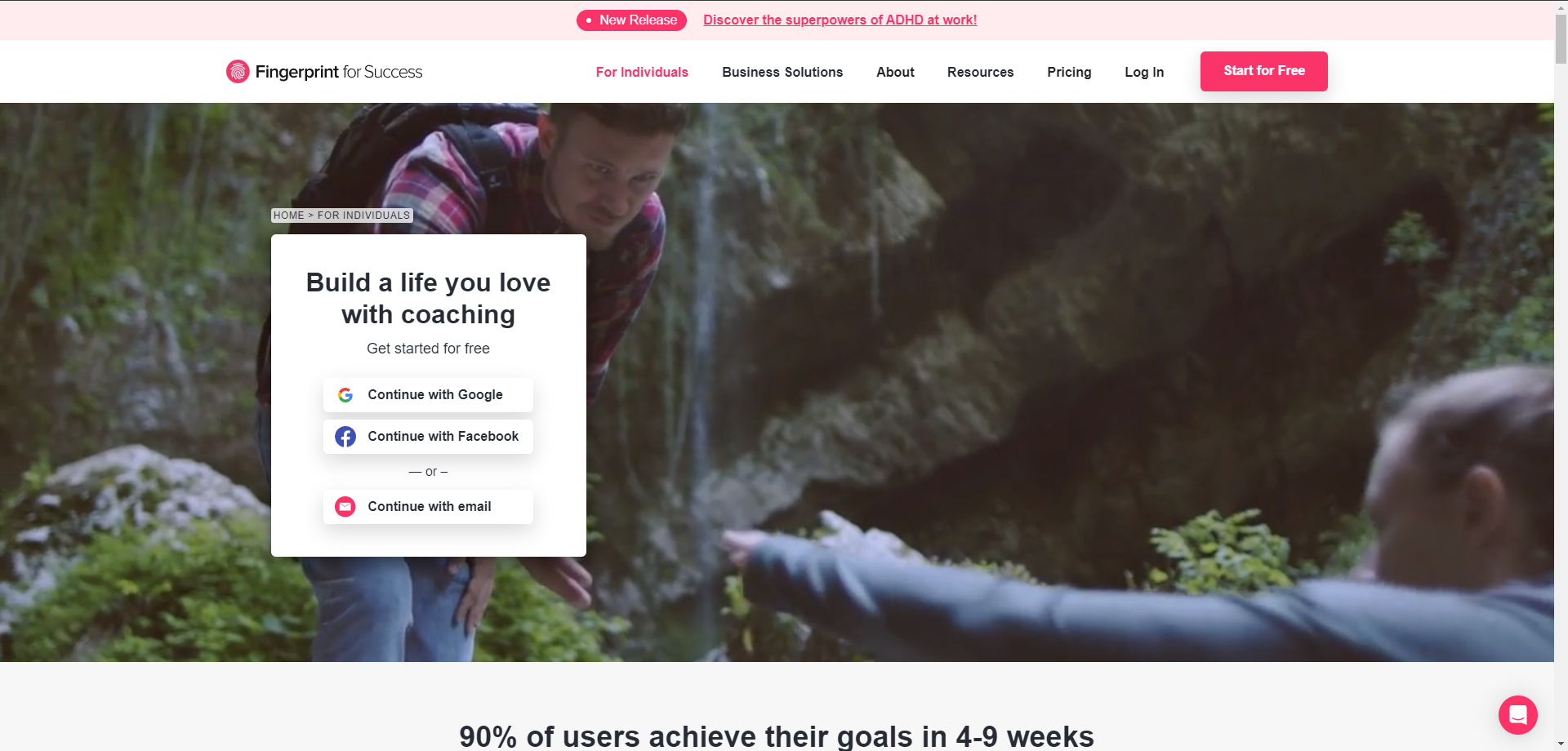The width and height of the screenshot is (1568, 751).
Task: Click the HOME breadcrumb link
Action: (x=288, y=216)
